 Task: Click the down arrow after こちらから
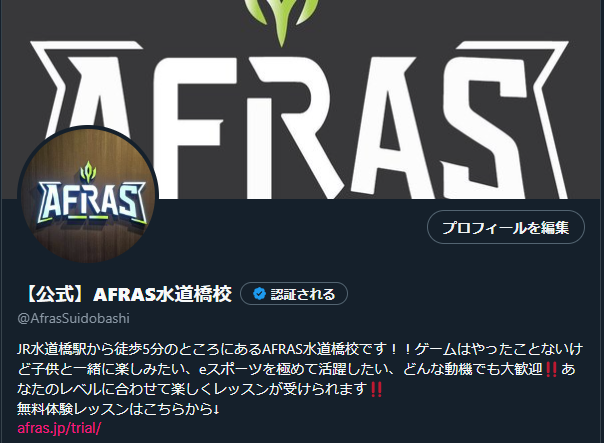[216, 409]
